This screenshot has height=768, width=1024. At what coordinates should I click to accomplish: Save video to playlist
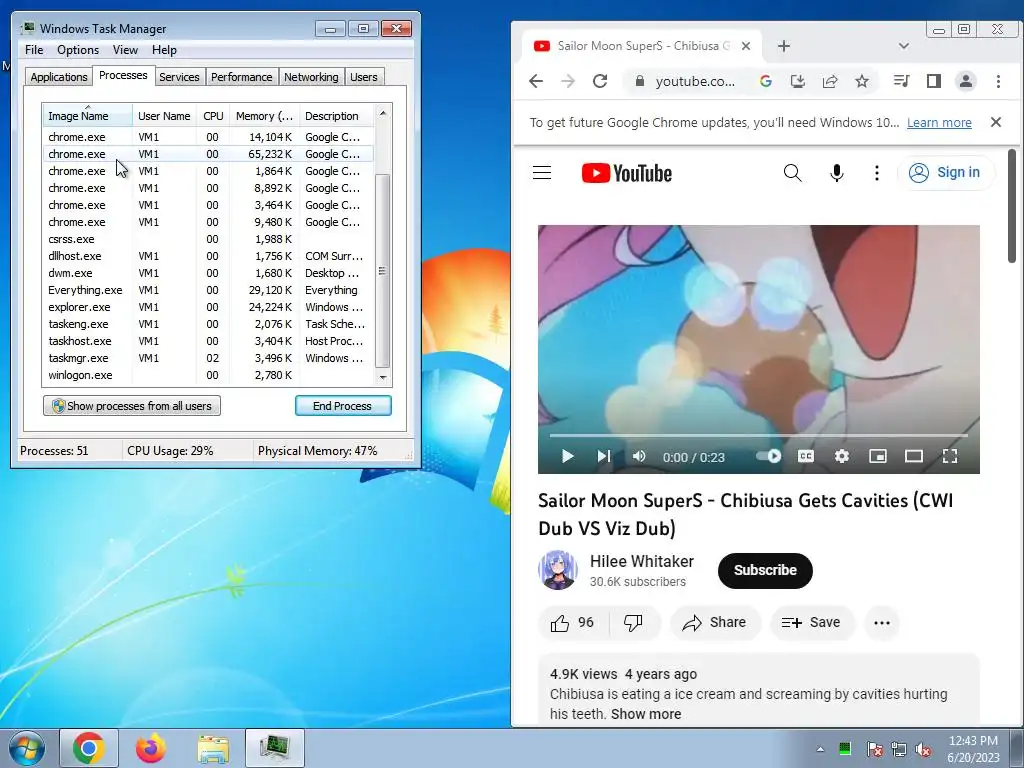[812, 622]
